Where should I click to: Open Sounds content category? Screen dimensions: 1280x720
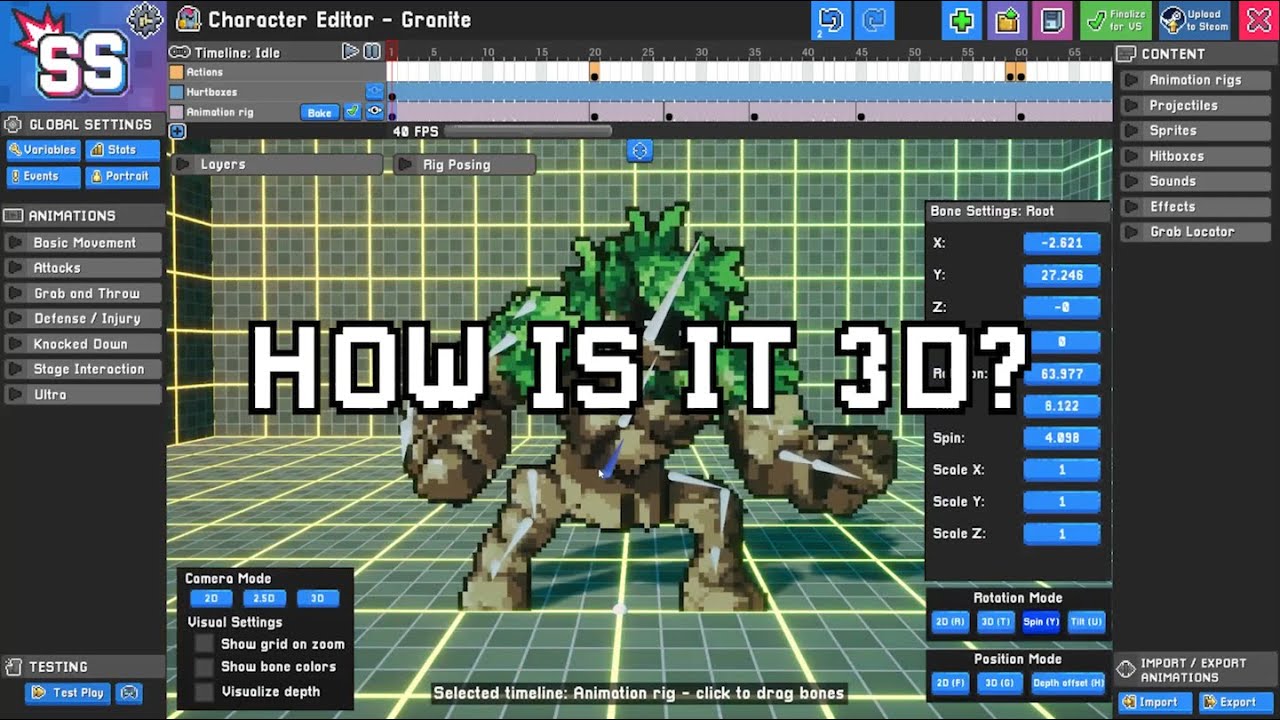point(1197,181)
